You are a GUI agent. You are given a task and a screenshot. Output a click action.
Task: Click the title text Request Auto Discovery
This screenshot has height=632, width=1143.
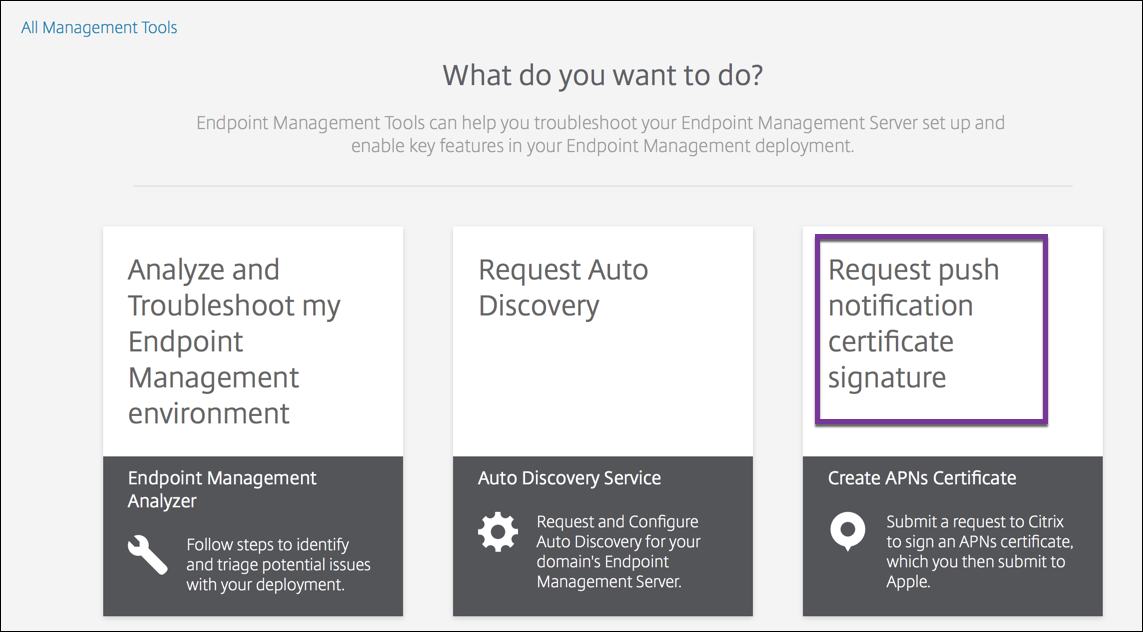click(x=563, y=287)
